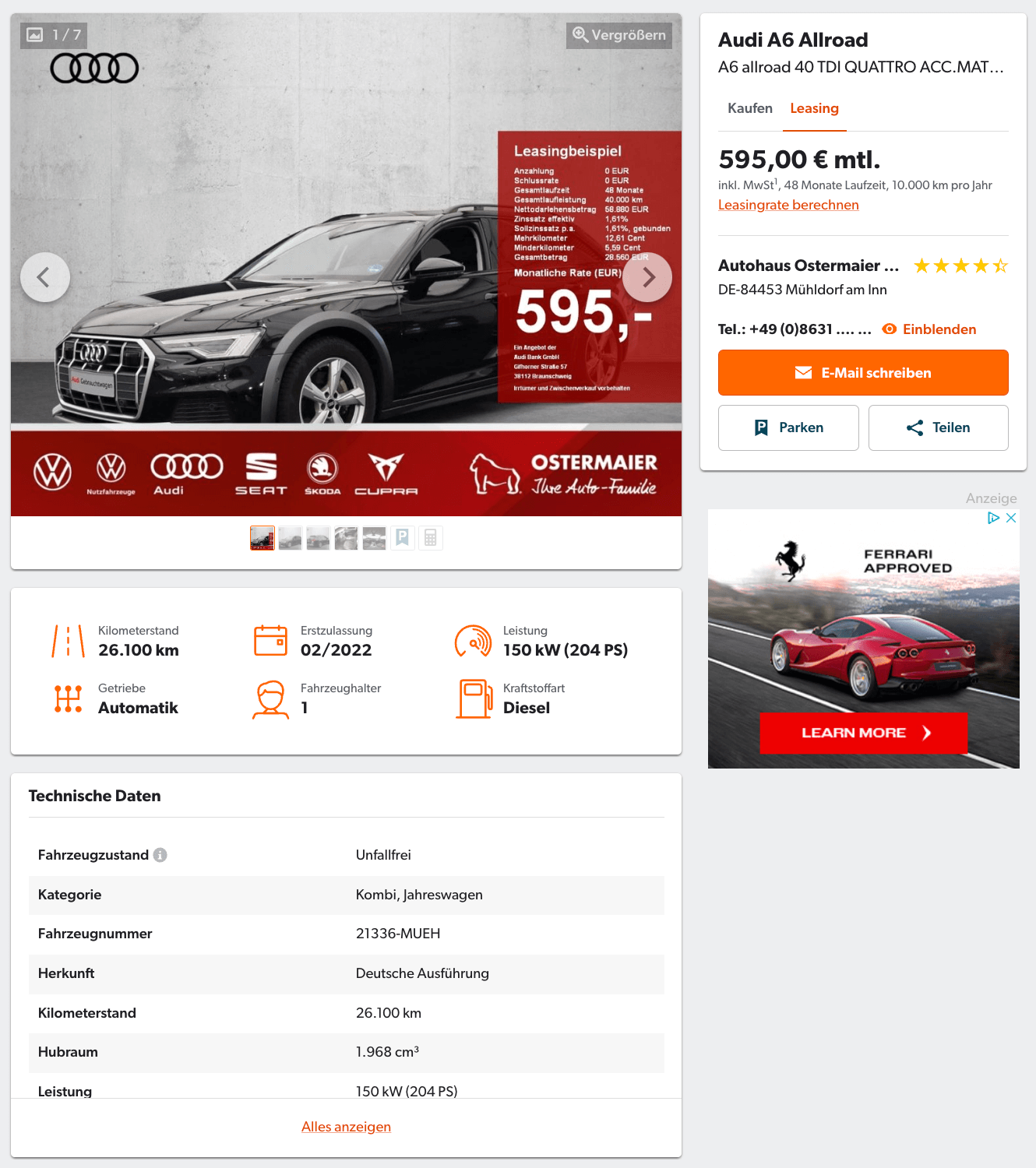Click the AdChoices triangle icon on ad

point(993,518)
